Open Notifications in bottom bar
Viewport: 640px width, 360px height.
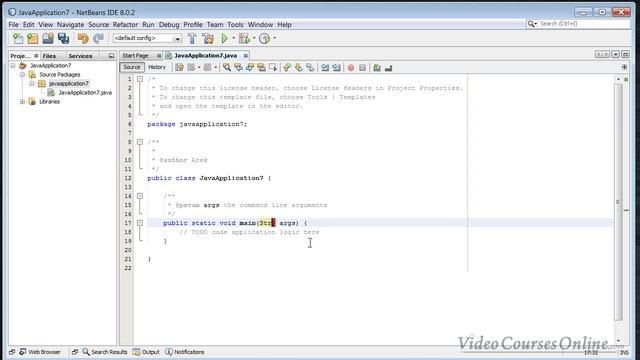pos(185,352)
